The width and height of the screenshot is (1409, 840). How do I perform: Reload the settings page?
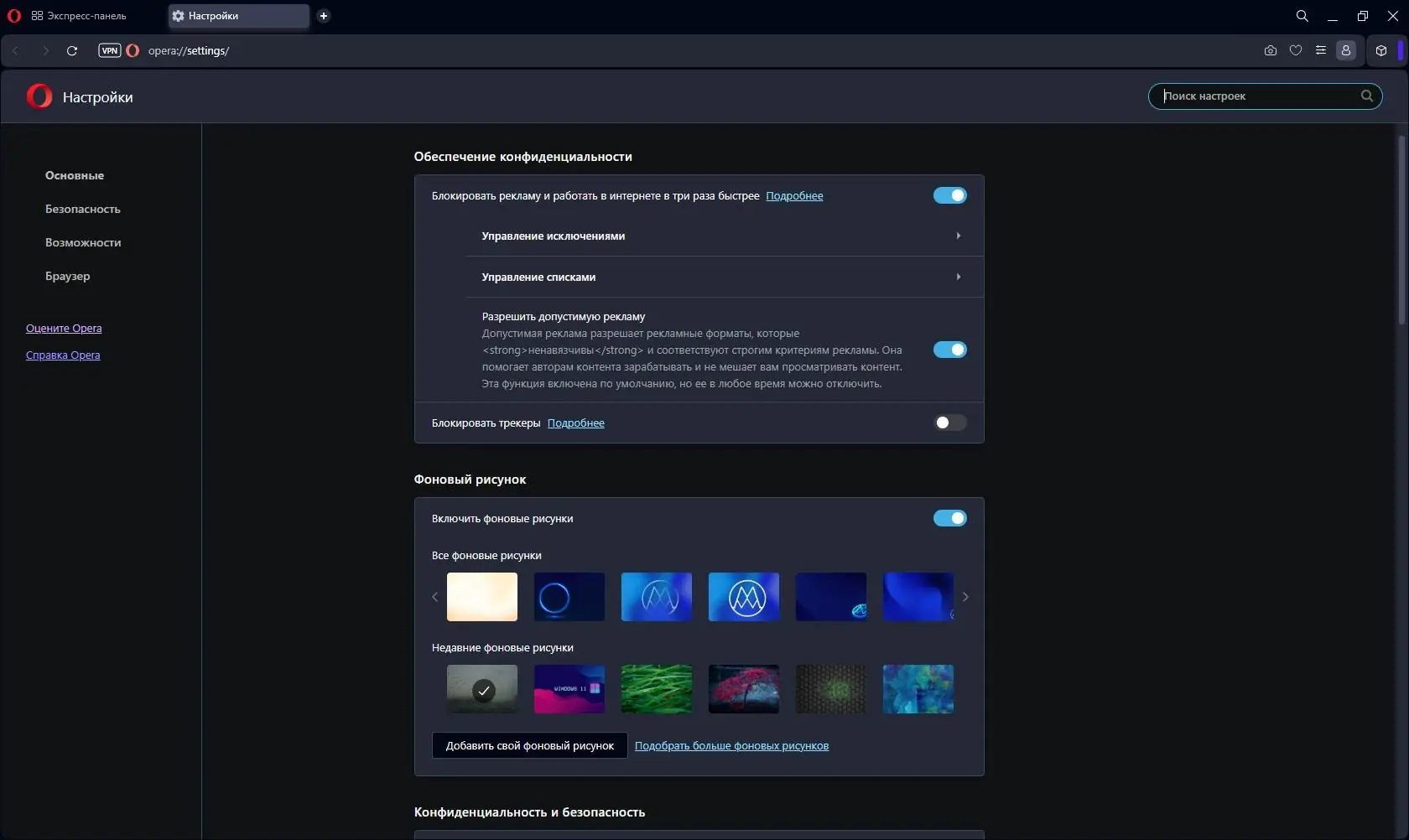72,51
